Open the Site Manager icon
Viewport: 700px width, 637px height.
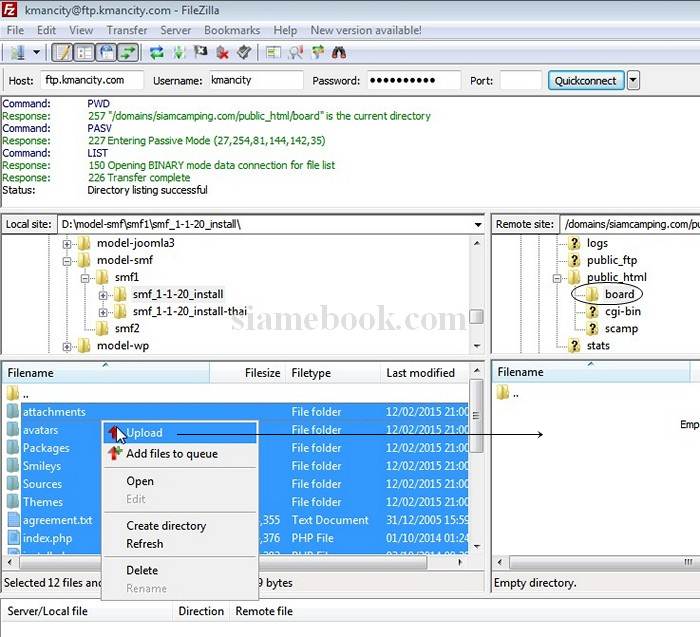coord(18,53)
